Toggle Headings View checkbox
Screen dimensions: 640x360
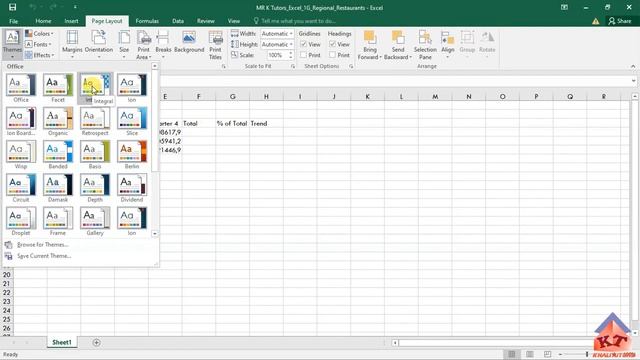pos(333,44)
